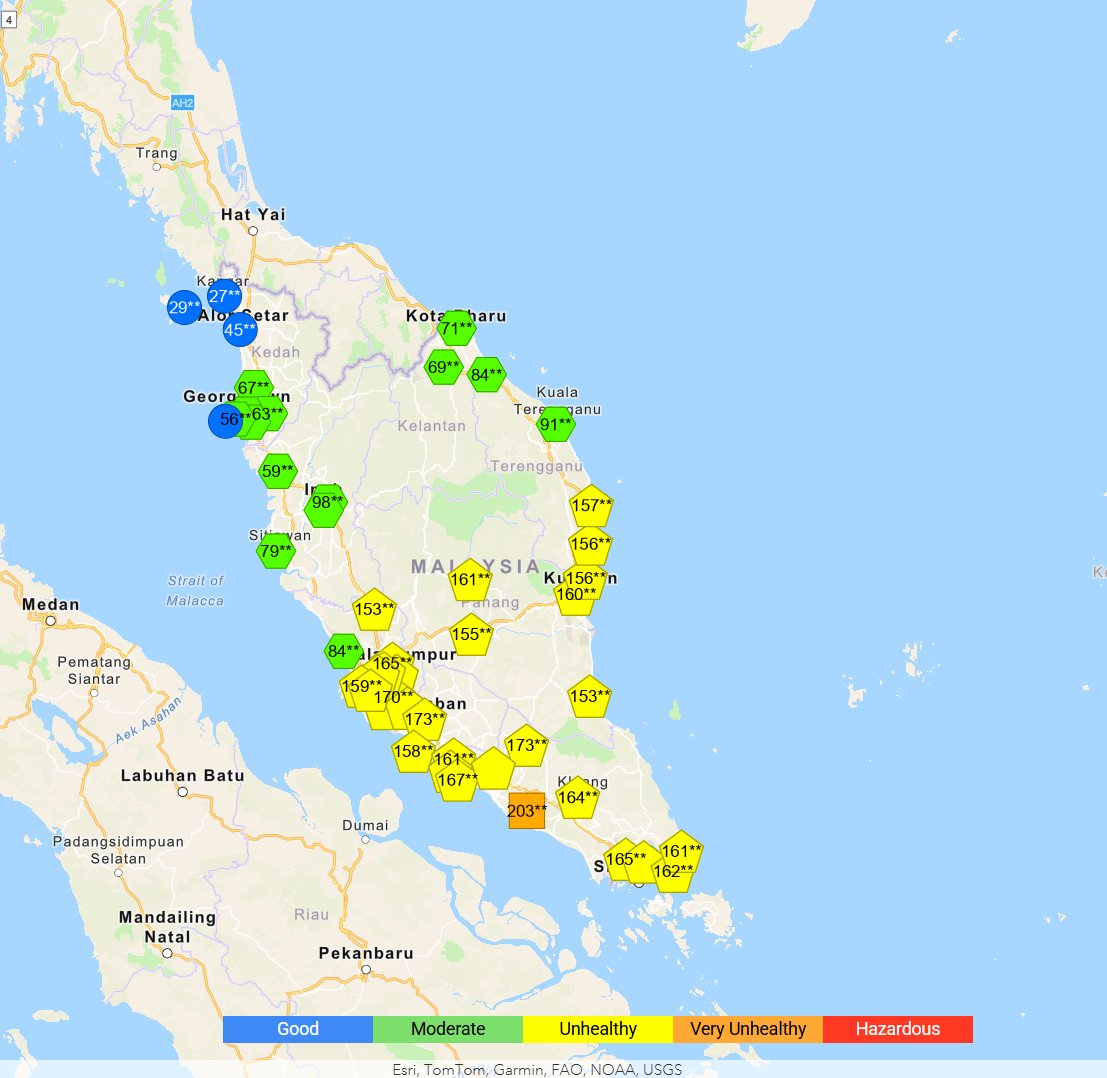Click the orange 203** Very Unhealthy square marker
The height and width of the screenshot is (1078, 1107).
pos(527,810)
